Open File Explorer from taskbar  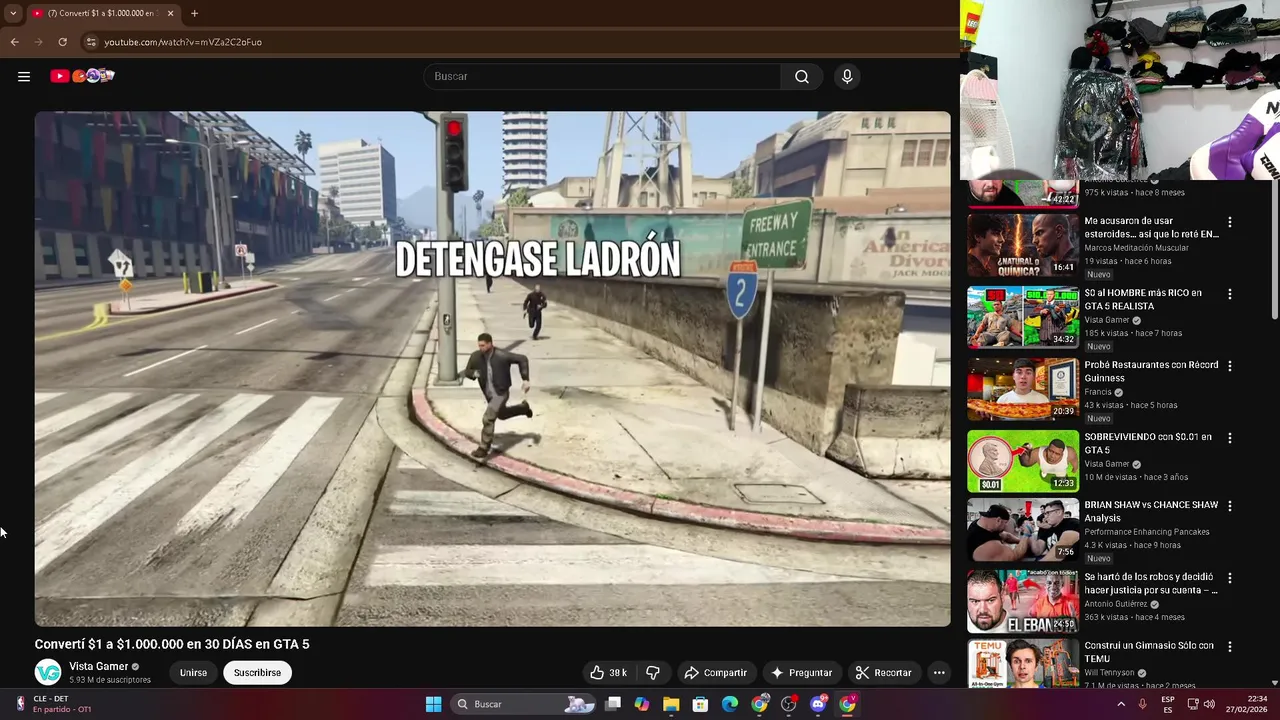[671, 704]
